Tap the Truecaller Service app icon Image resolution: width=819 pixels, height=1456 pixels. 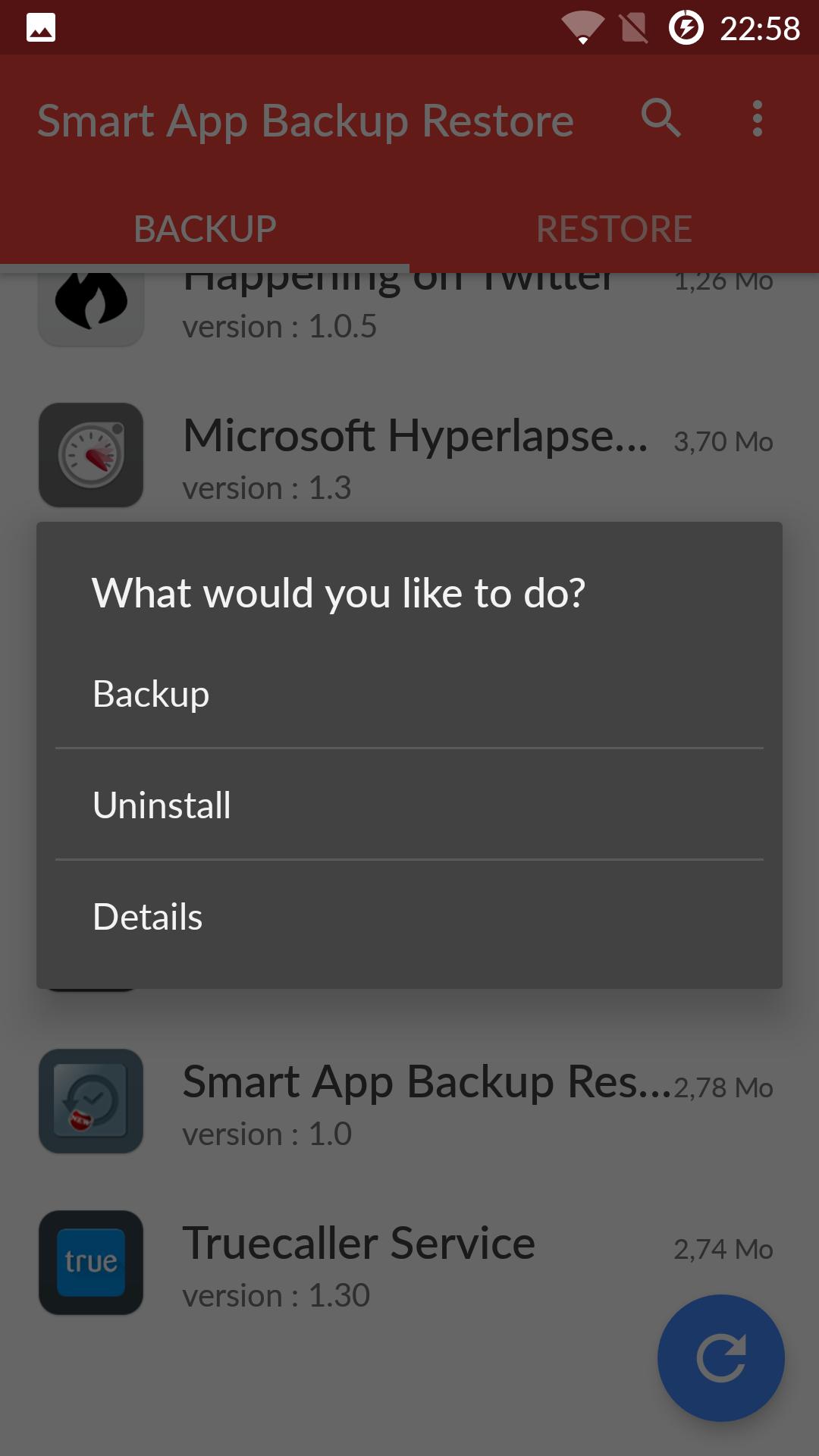point(91,1263)
